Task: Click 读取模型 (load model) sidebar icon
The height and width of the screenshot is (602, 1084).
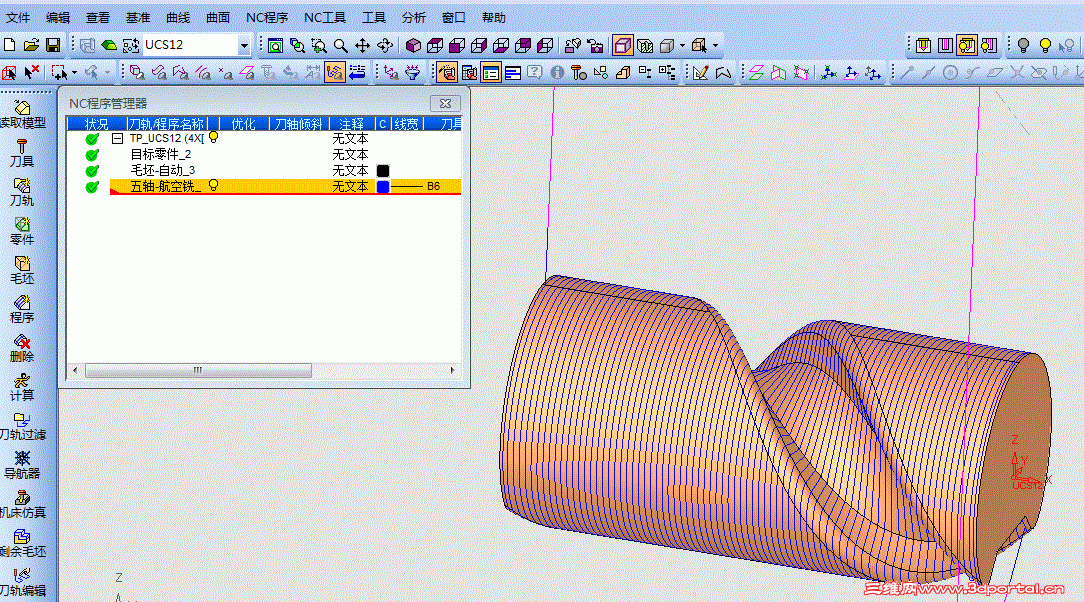Action: tap(22, 115)
